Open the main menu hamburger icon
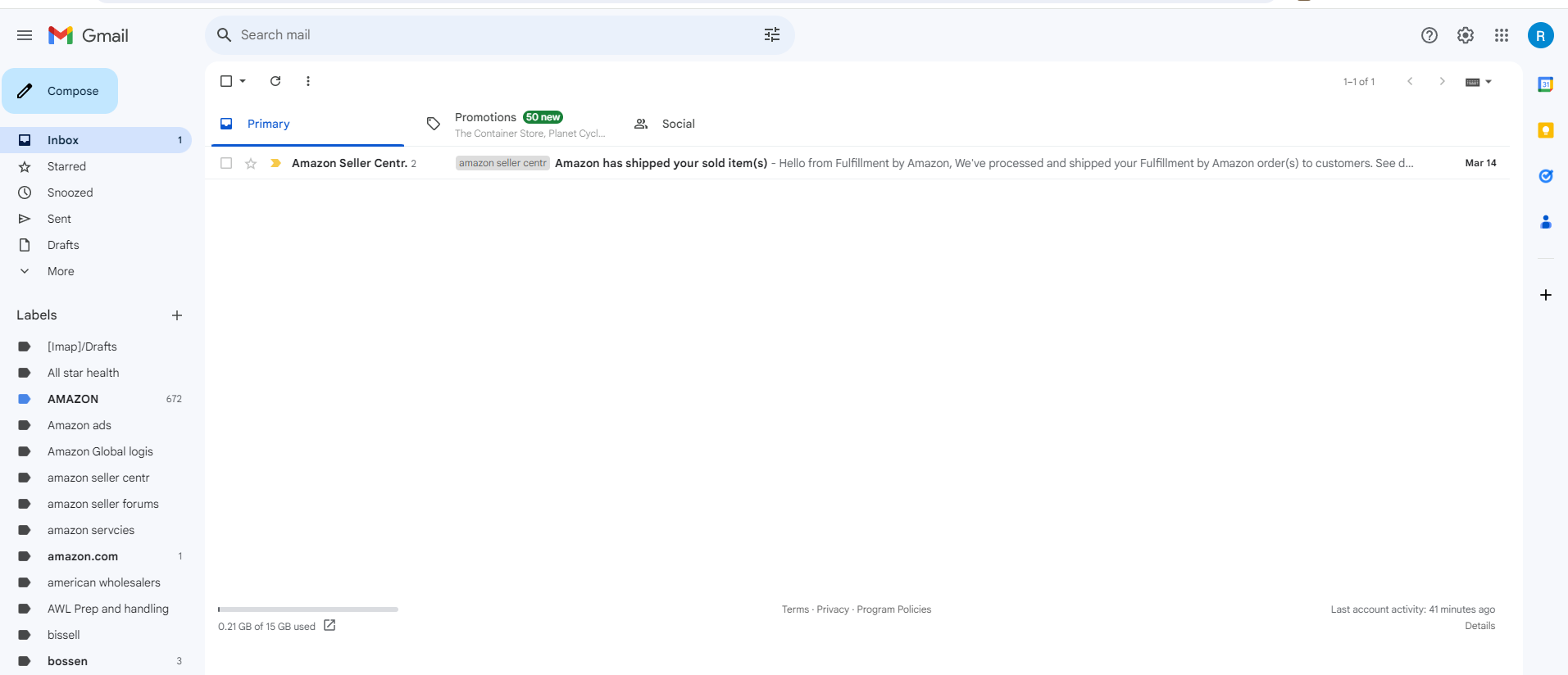The image size is (1568, 675). [25, 35]
